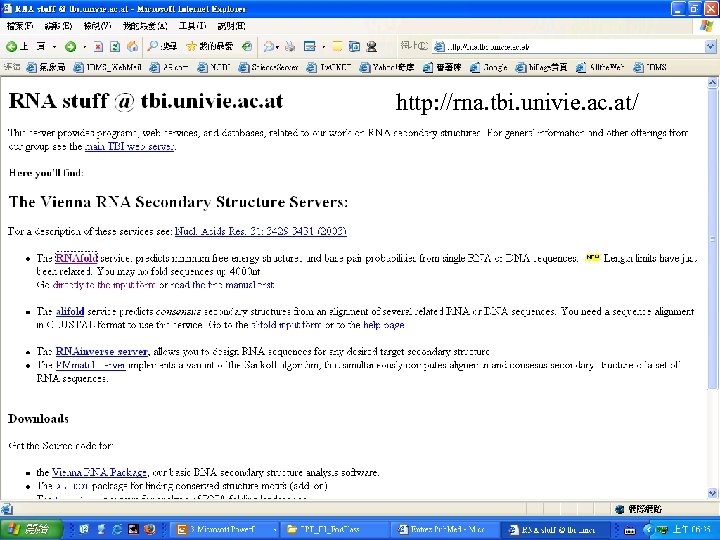The height and width of the screenshot is (540, 720).
Task: Click the vertical scrollbar thumb
Action: (712, 239)
